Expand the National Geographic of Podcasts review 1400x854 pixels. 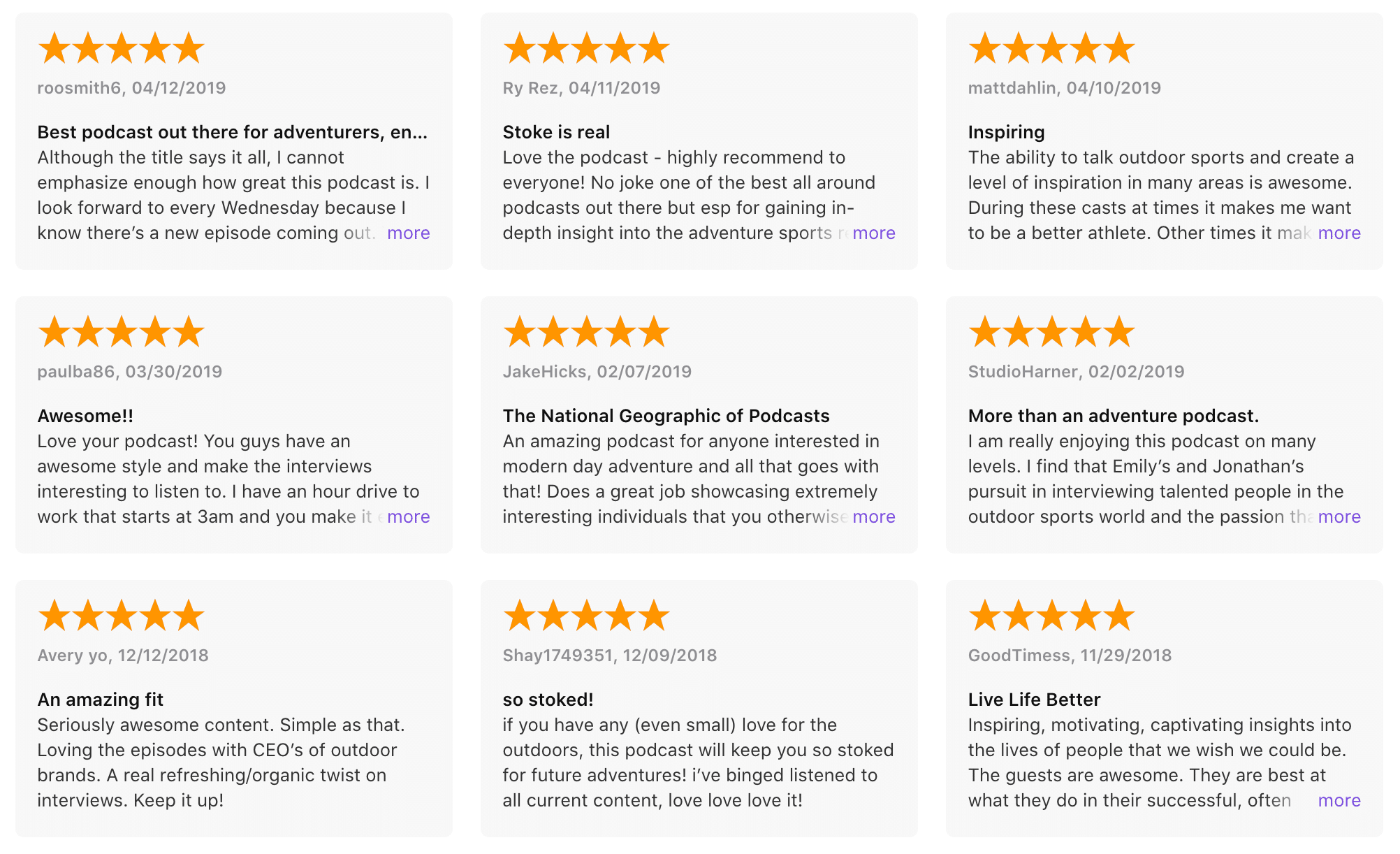coord(873,517)
